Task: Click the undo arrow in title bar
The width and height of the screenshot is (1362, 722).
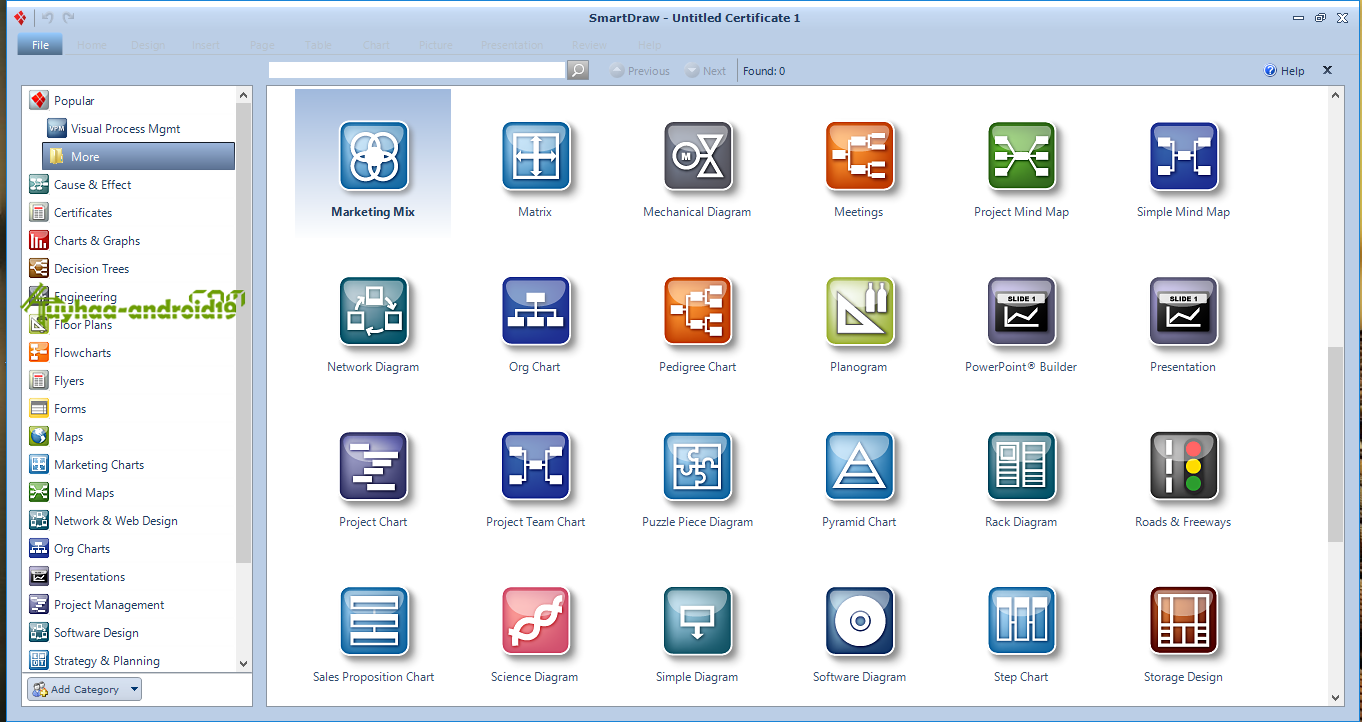Action: click(x=48, y=18)
